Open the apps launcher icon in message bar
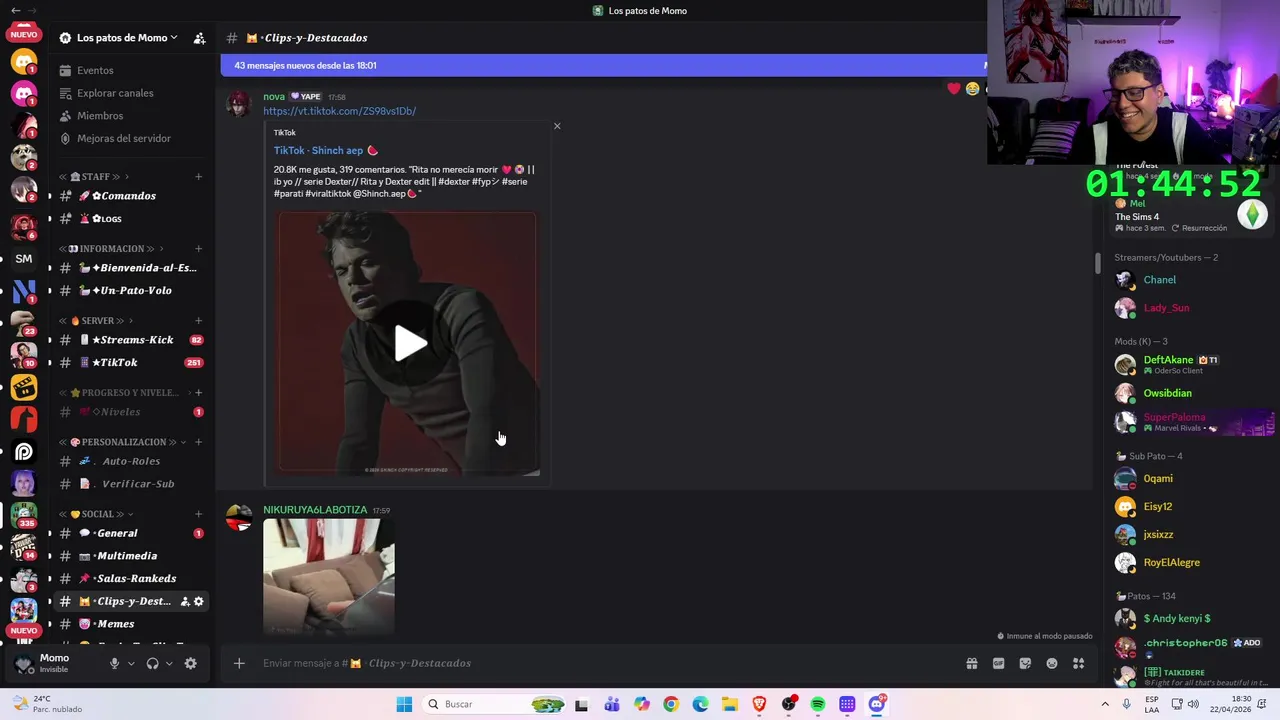 point(1078,663)
